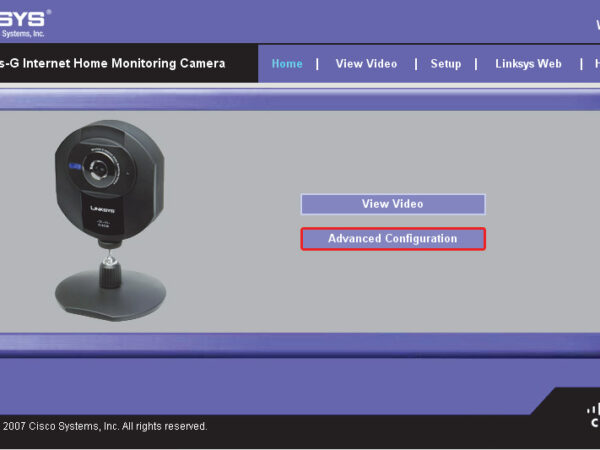600x450 pixels.
Task: Select the cut-off tab after Linksys Web
Action: pyautogui.click(x=596, y=64)
